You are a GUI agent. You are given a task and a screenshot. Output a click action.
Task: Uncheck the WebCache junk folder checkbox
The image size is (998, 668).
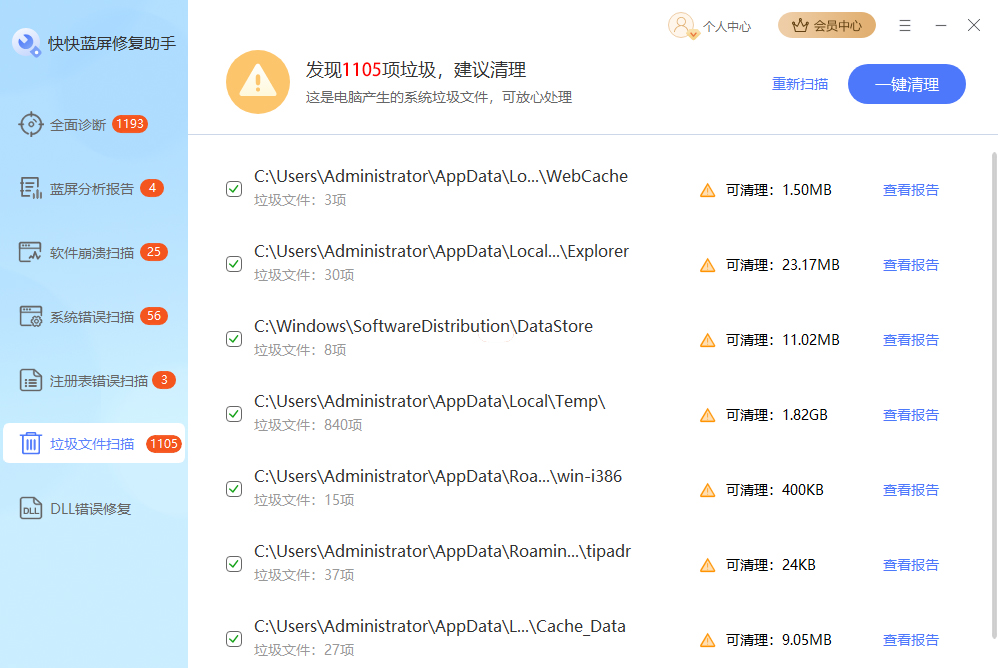point(234,189)
